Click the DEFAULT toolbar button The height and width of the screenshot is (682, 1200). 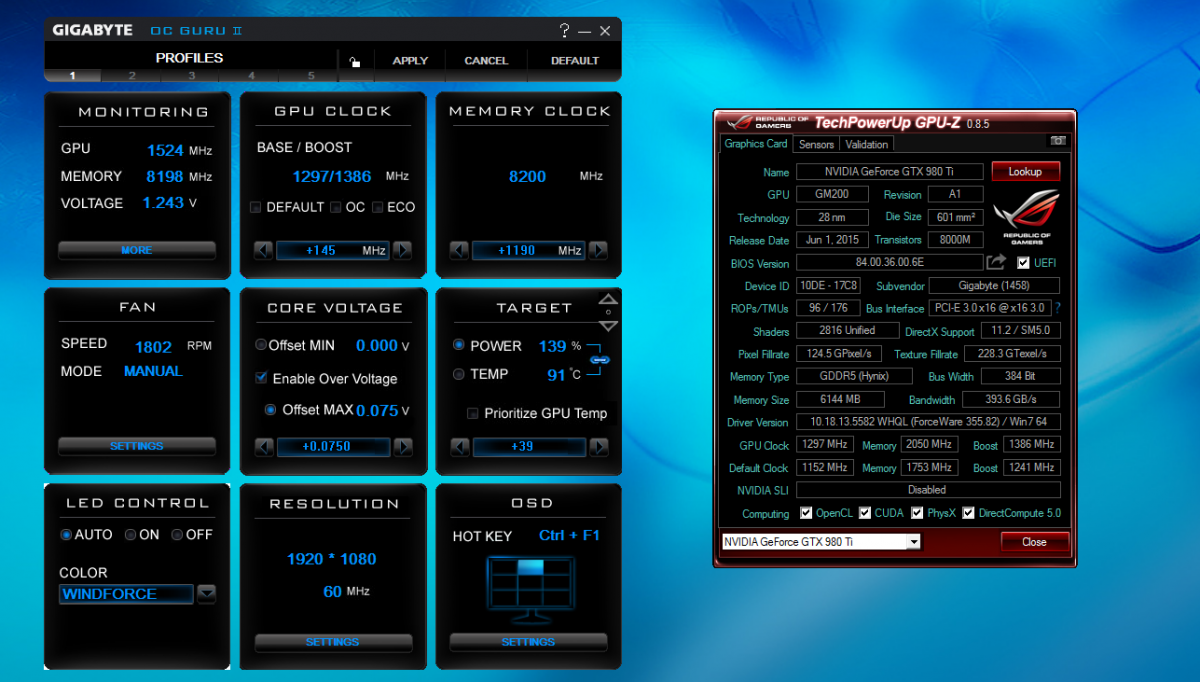click(x=575, y=61)
